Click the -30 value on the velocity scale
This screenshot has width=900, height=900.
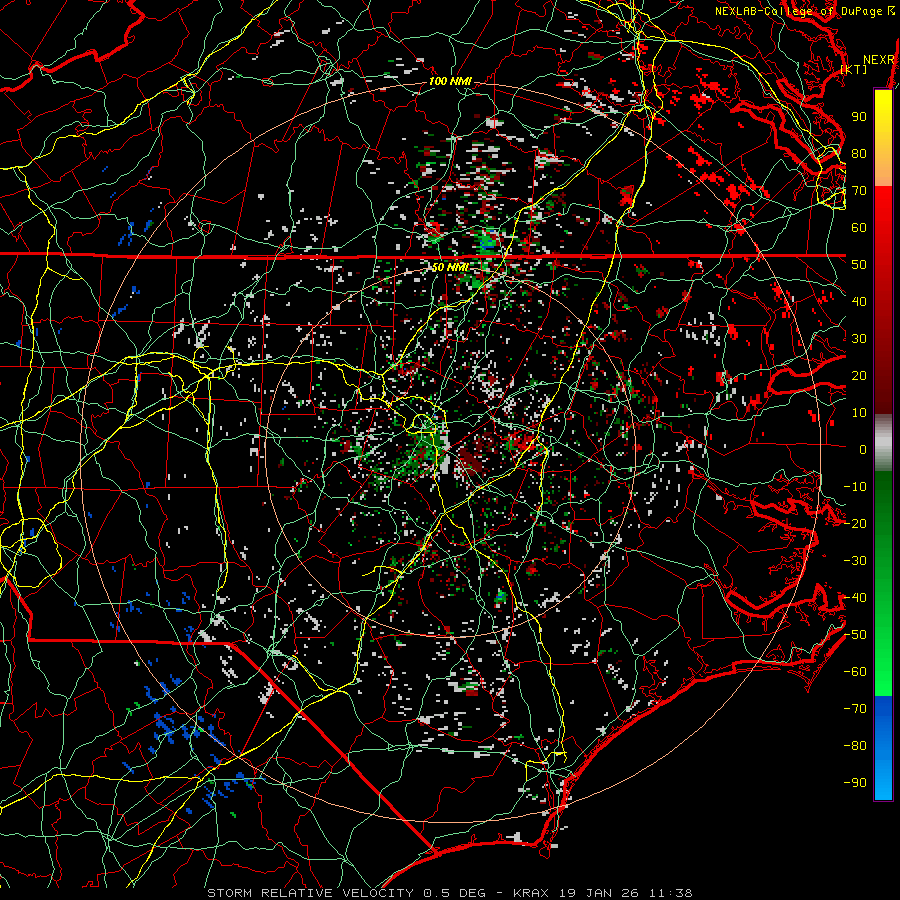855,561
